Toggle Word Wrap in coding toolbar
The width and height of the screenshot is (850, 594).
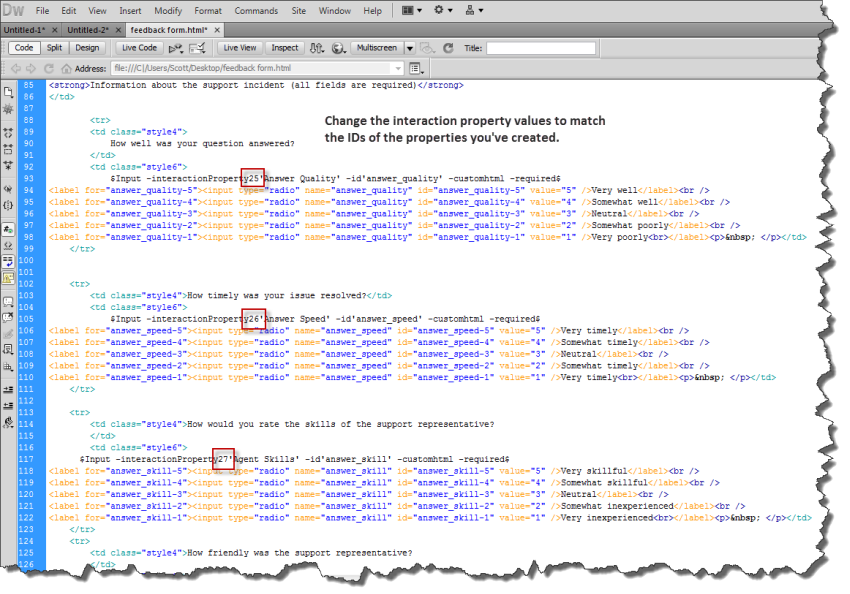(8, 262)
